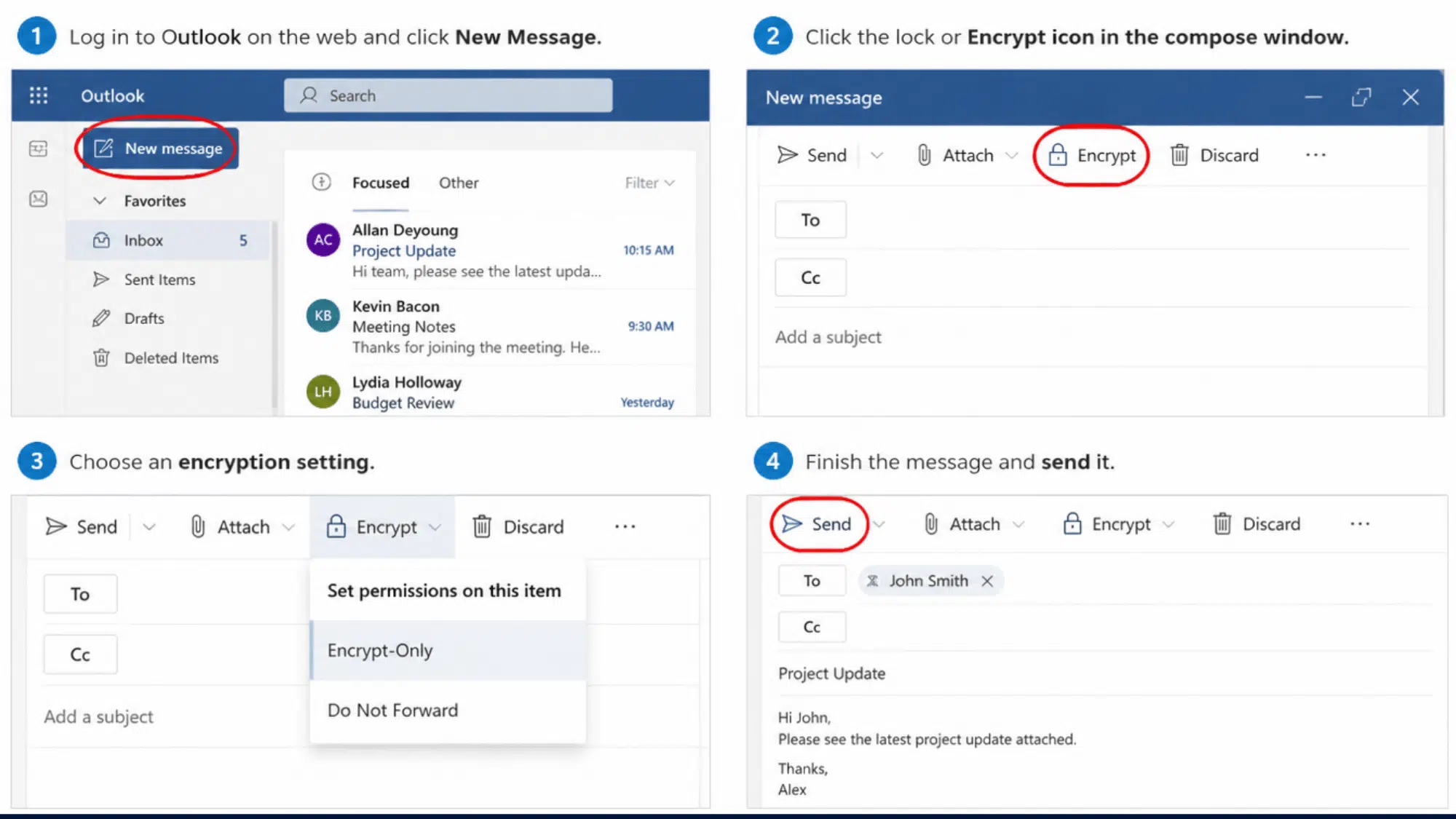Screen dimensions: 1456x819
Task: Open Send options arrow in step 3 toolbar
Action: (149, 526)
